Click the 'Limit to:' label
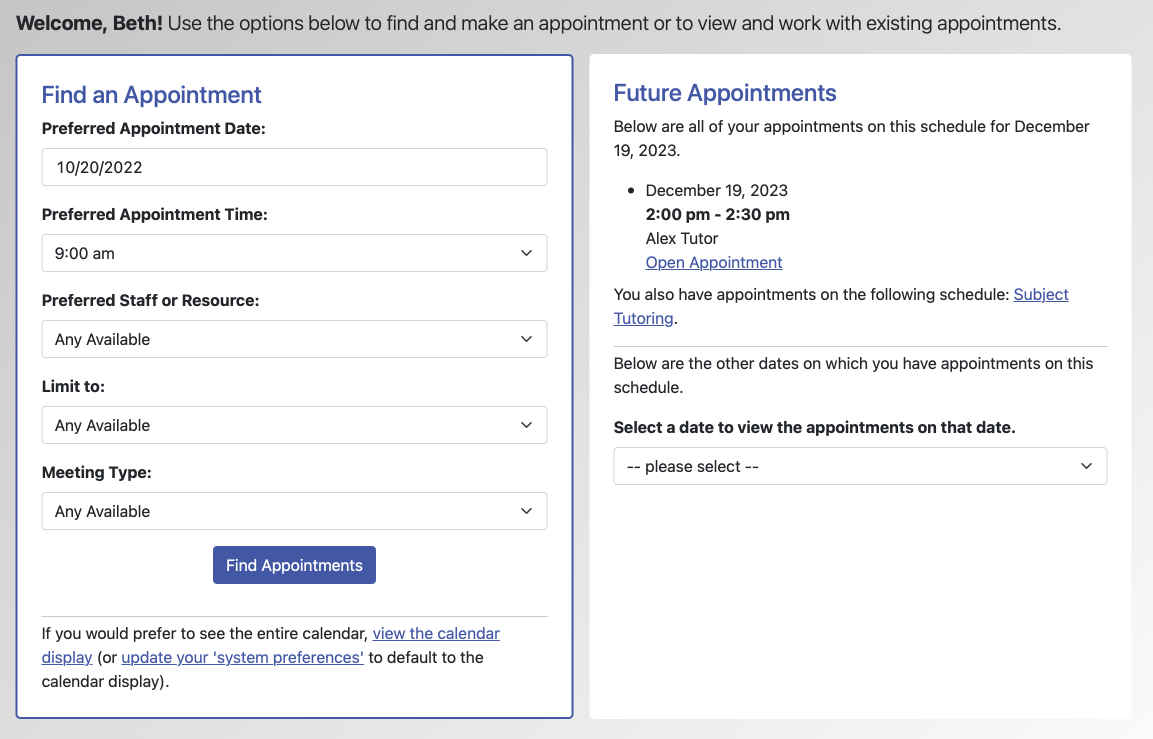The width and height of the screenshot is (1153, 739). click(73, 386)
